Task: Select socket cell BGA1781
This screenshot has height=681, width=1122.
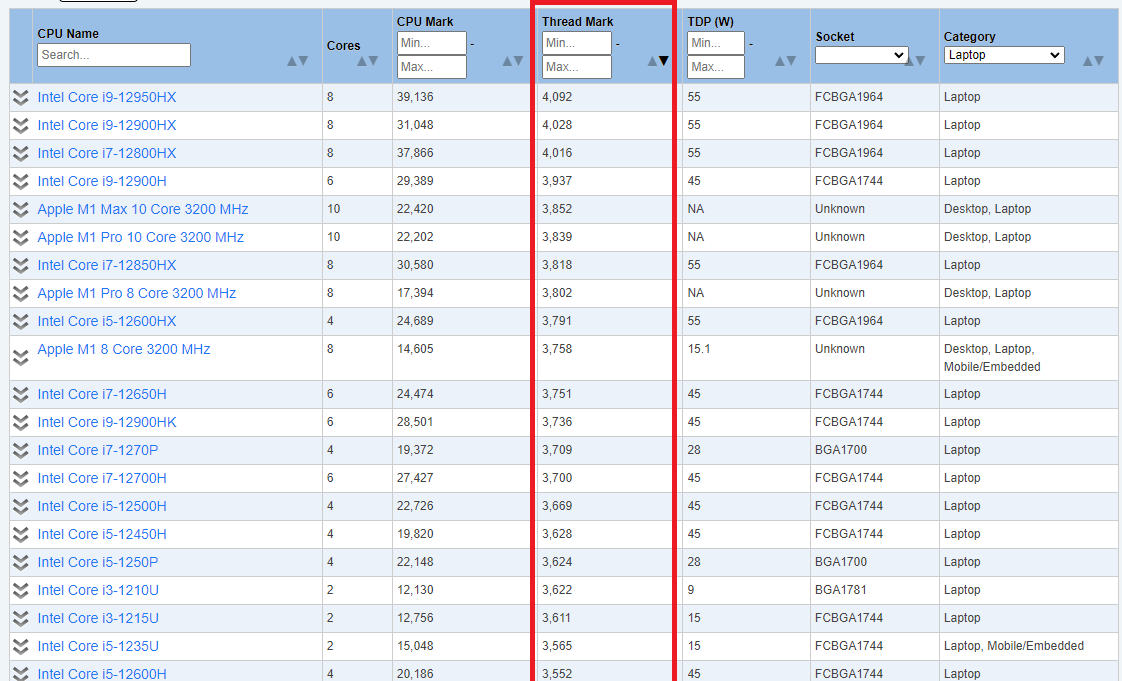Action: (x=840, y=589)
